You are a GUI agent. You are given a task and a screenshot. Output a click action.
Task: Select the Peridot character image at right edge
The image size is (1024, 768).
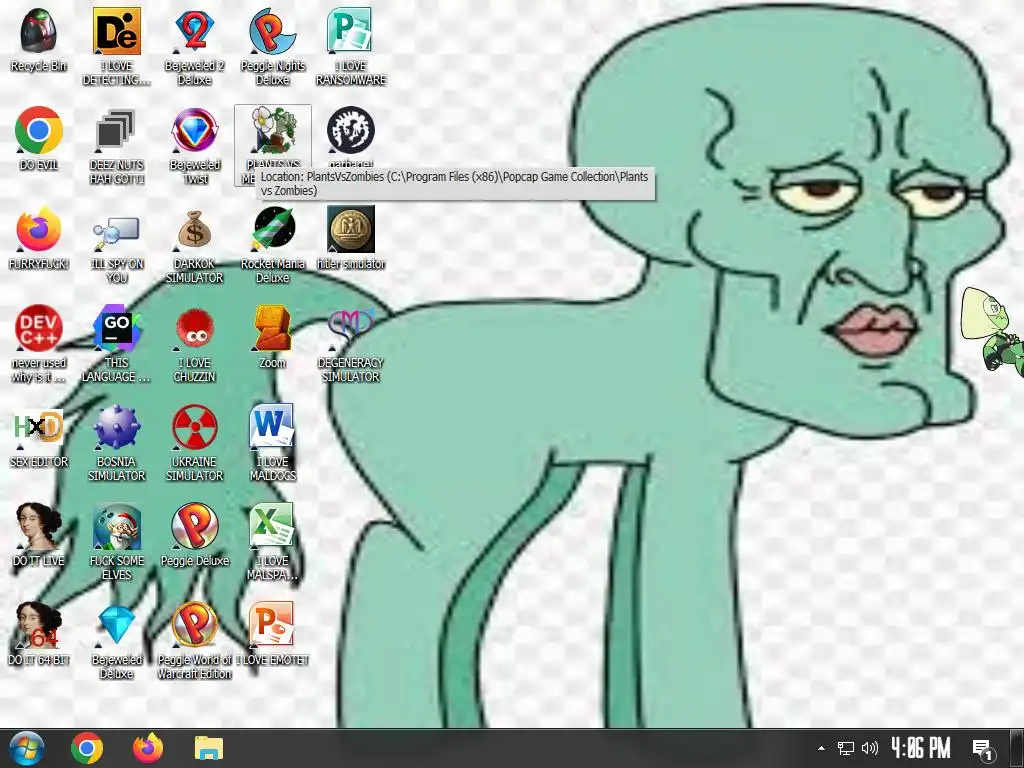993,331
